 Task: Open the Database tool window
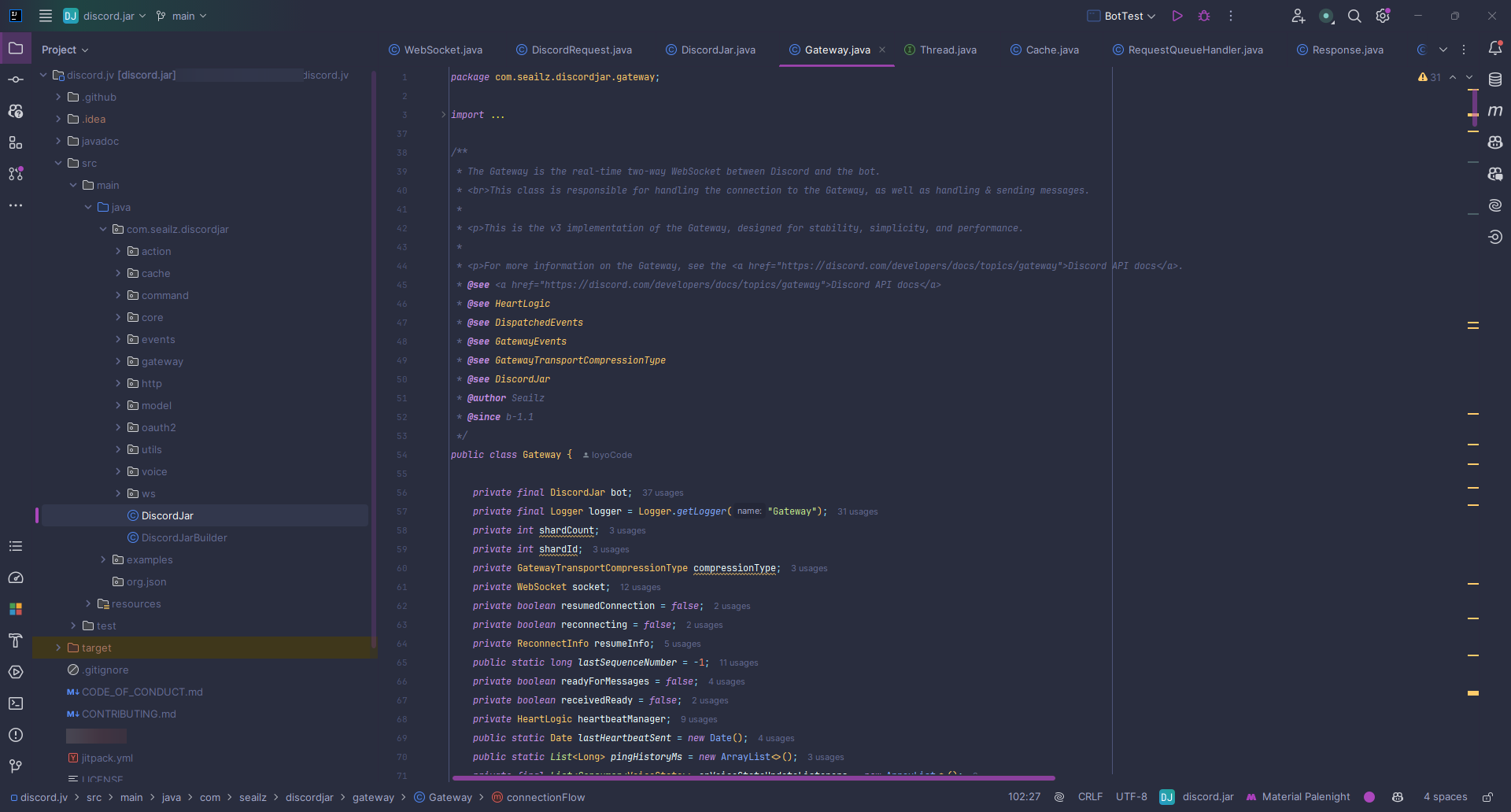[x=1495, y=79]
